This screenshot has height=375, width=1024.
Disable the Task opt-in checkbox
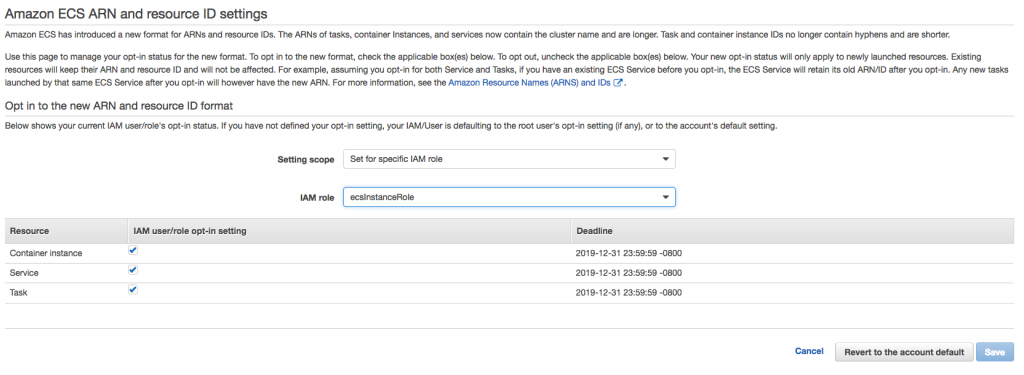point(133,290)
